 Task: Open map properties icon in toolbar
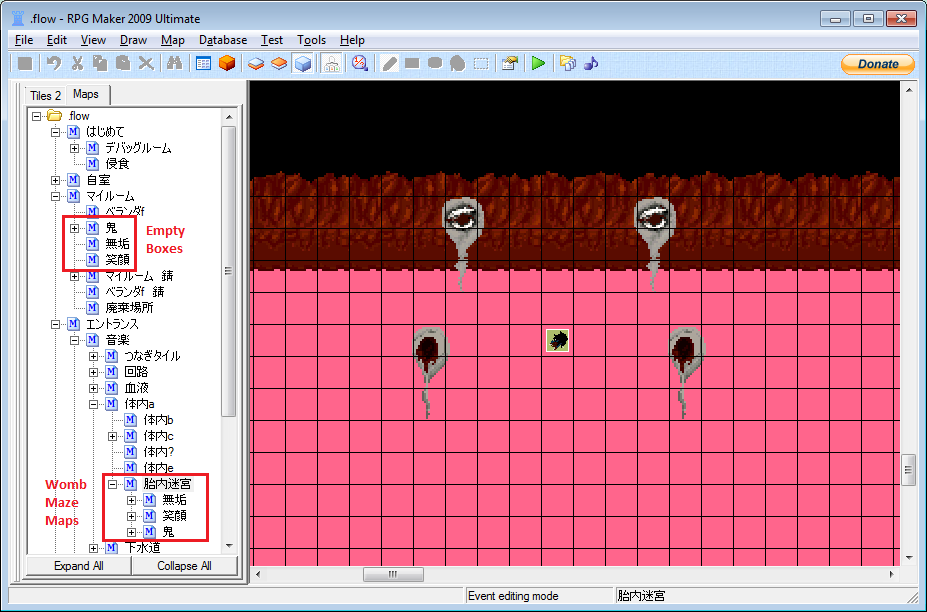point(509,63)
